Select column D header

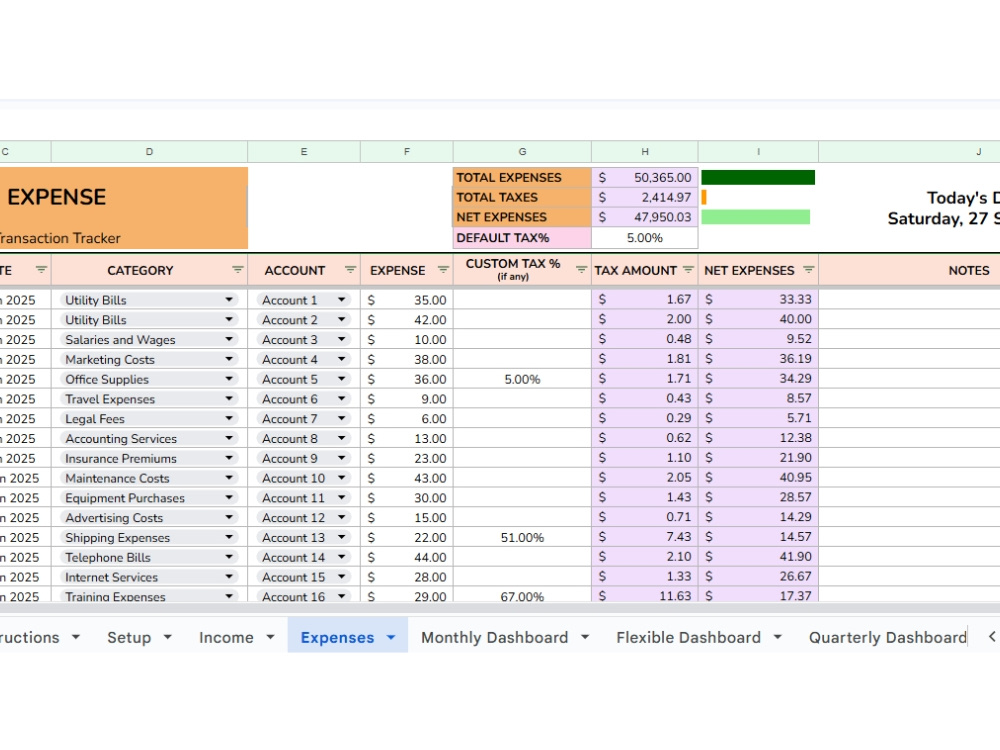(x=149, y=152)
